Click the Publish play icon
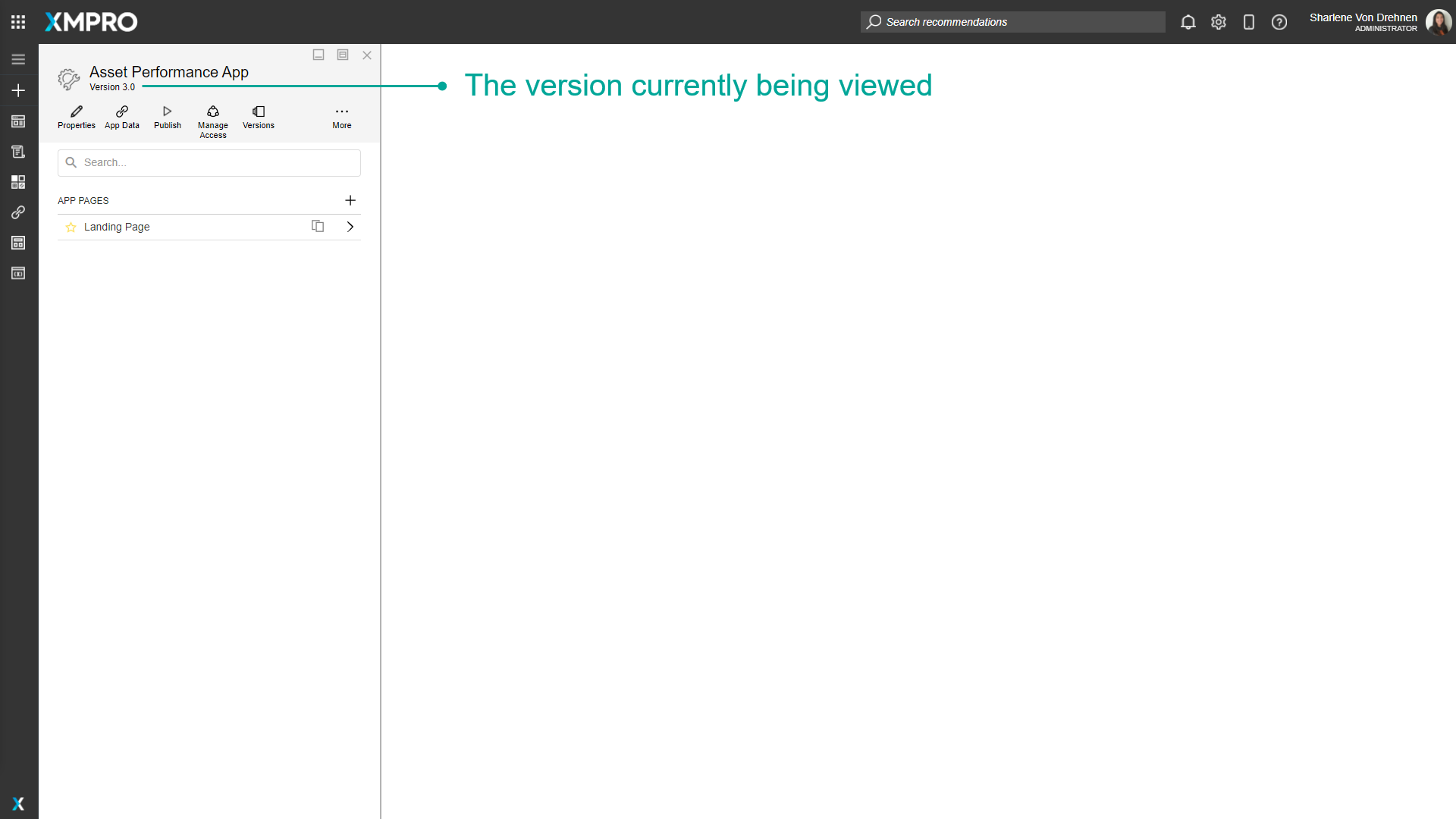 tap(167, 116)
